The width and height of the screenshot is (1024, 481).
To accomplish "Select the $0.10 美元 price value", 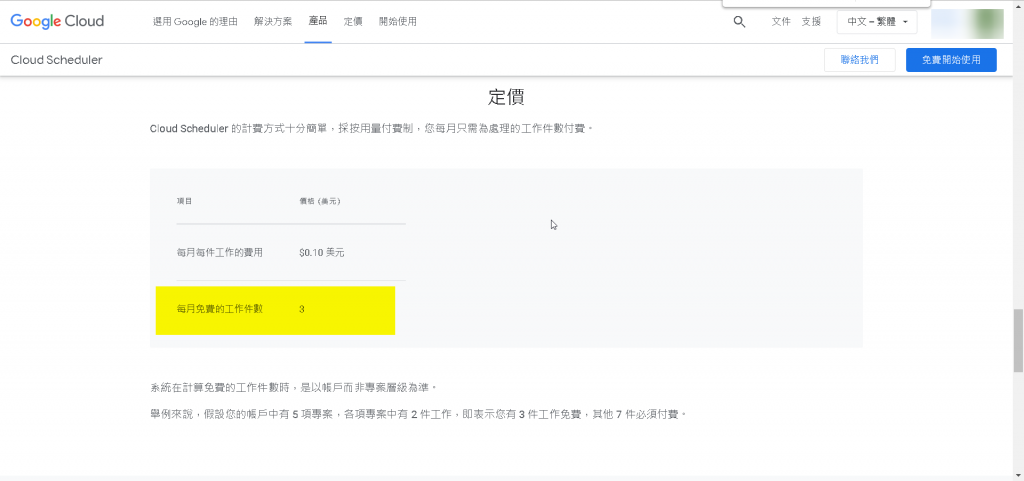I will pos(321,253).
